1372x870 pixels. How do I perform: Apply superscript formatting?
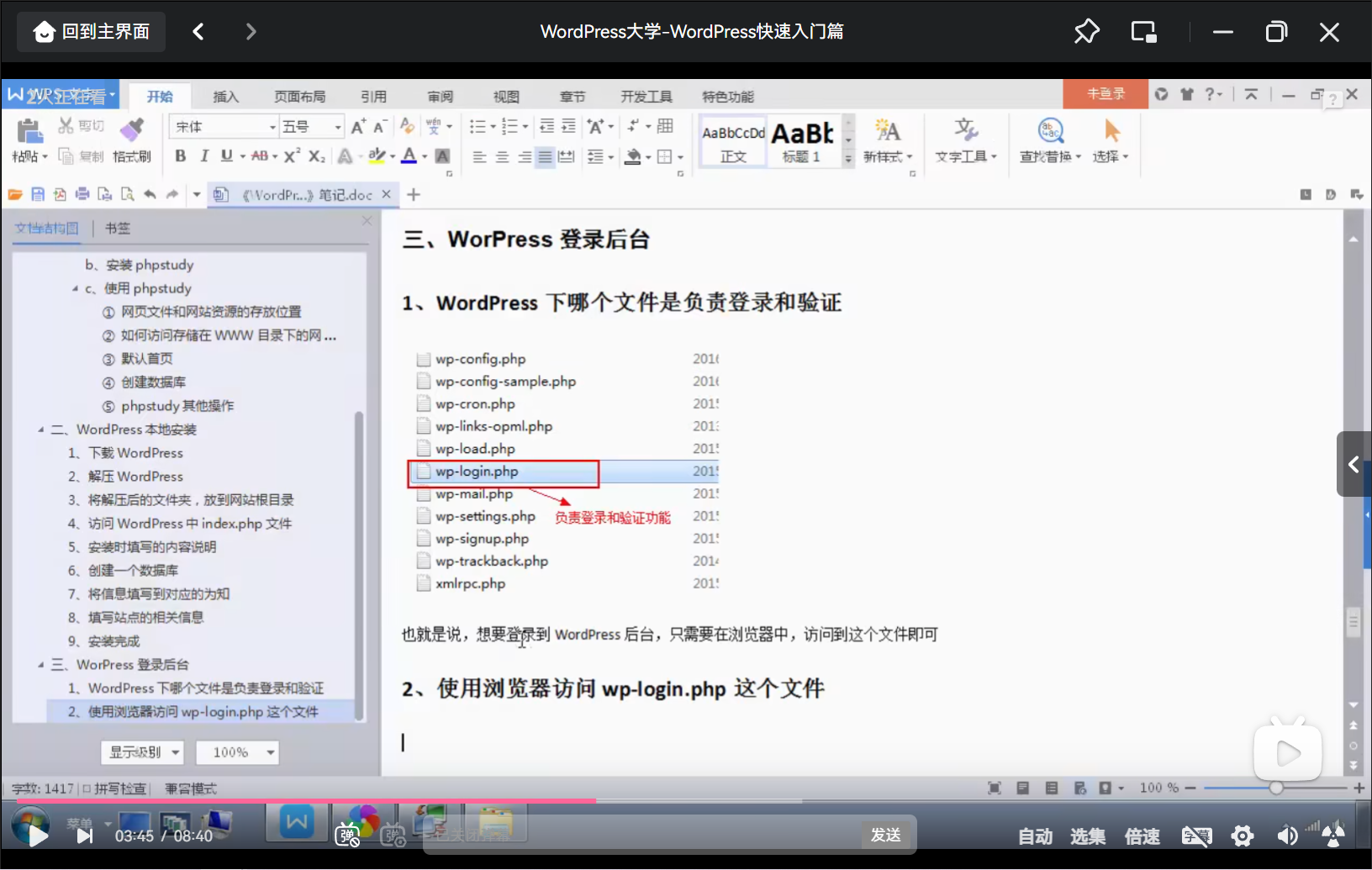click(x=291, y=156)
